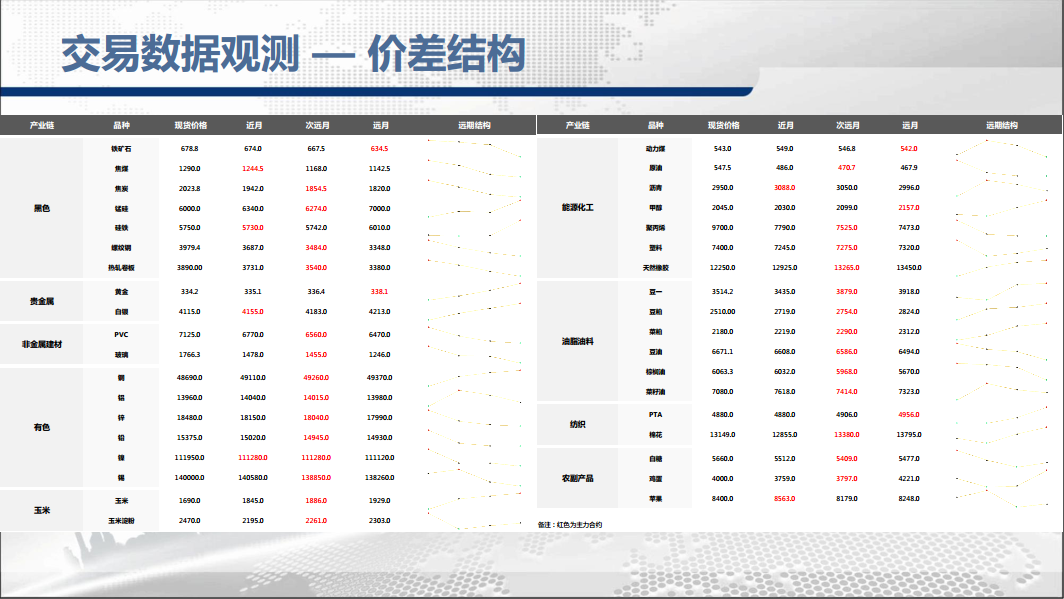This screenshot has width=1064, height=599.
Task: Select the PVC spot price 7125.0
Action: (x=190, y=334)
